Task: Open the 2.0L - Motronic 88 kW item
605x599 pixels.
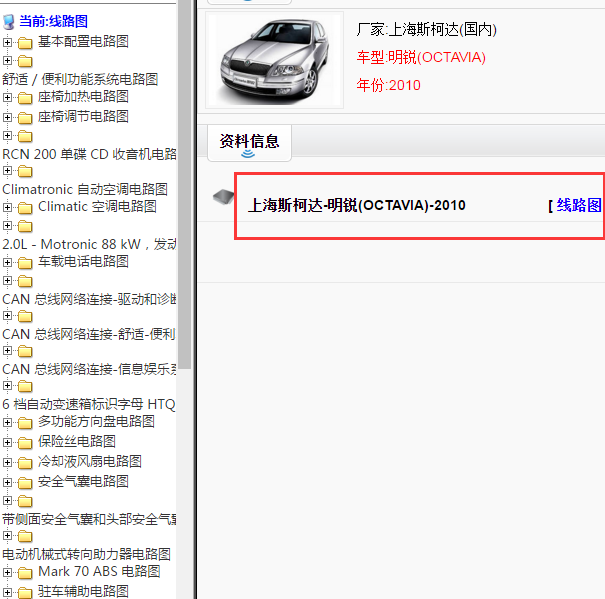Action: click(89, 244)
